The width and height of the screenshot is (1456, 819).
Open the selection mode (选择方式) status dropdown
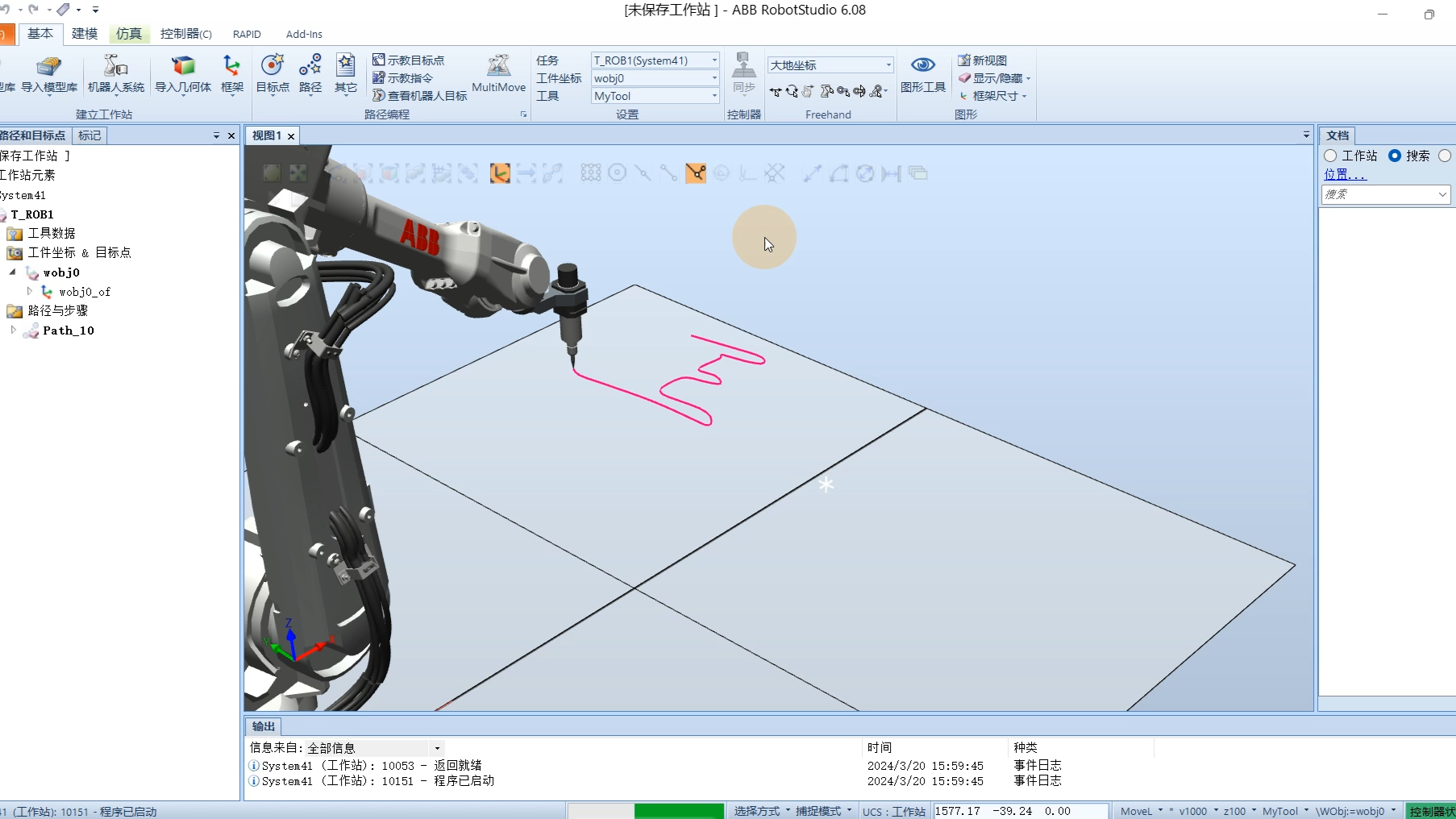(761, 811)
